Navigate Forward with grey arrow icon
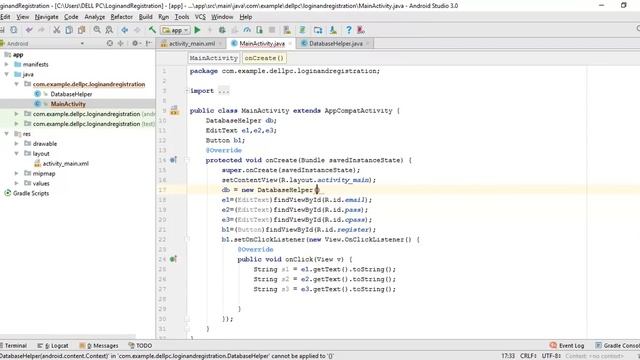640x360 pixels. pyautogui.click(x=137, y=30)
